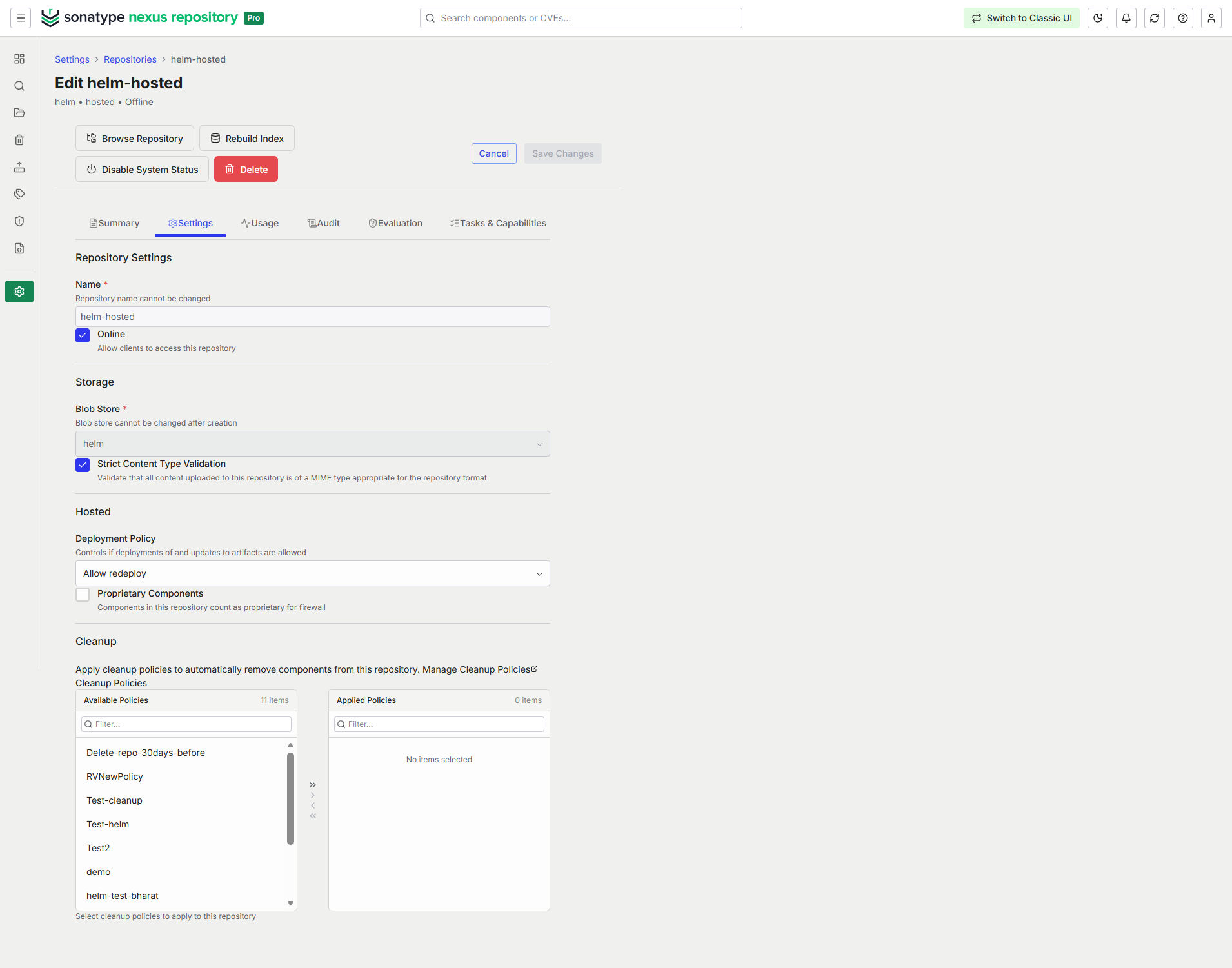Open the dashboard icon in sidebar

click(x=19, y=59)
